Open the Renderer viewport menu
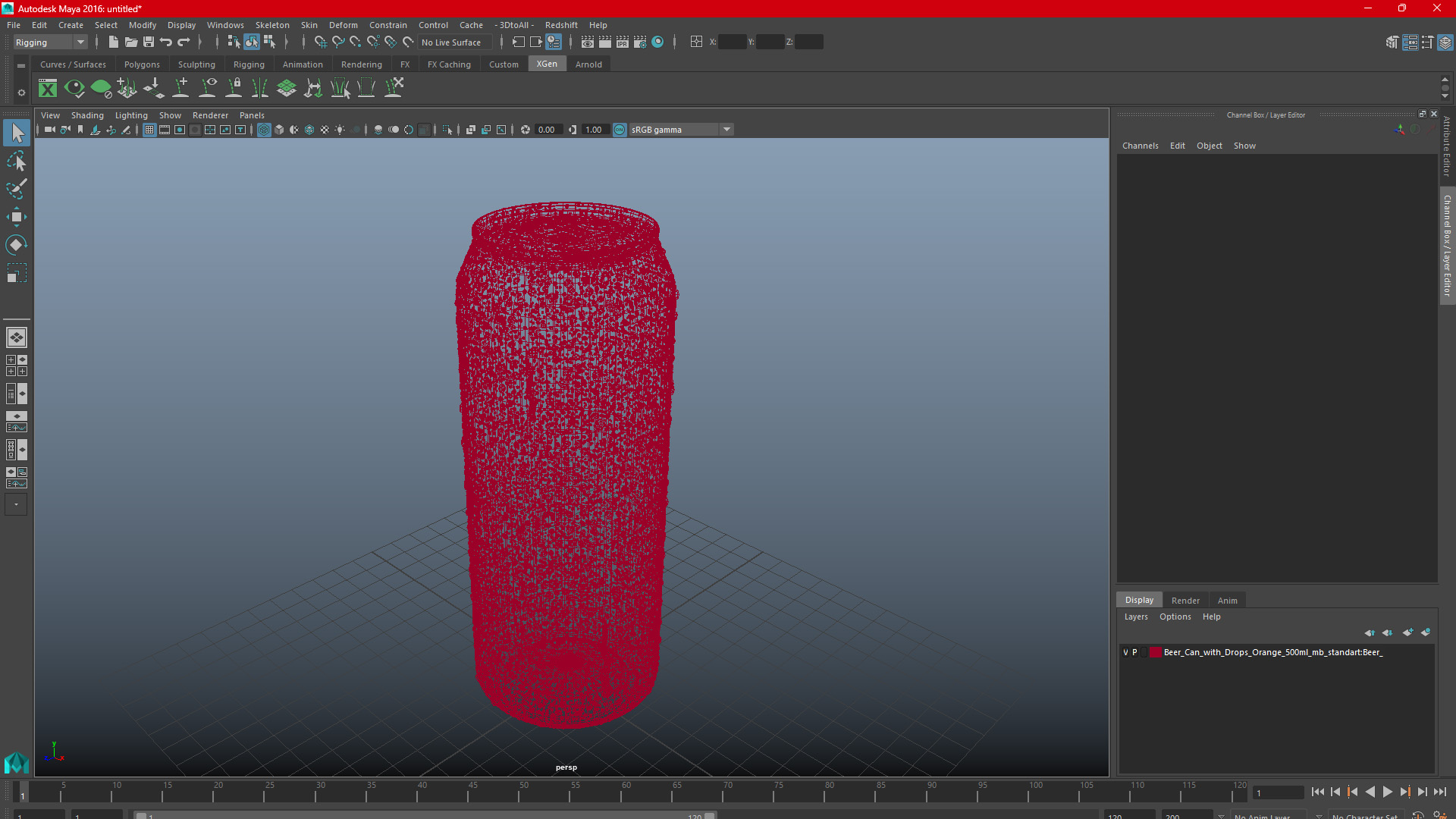This screenshot has width=1456, height=819. [210, 115]
